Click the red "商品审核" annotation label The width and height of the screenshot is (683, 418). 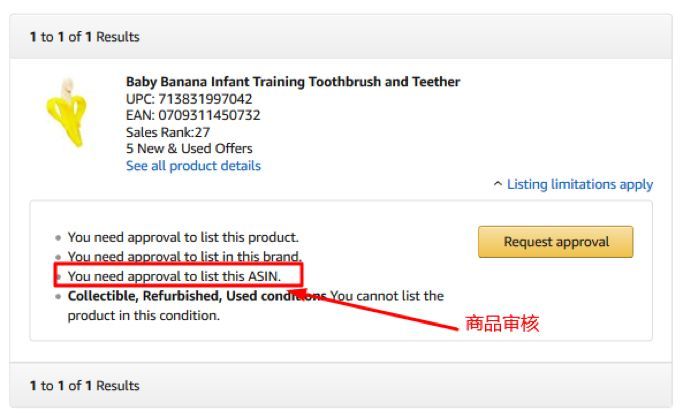(502, 325)
